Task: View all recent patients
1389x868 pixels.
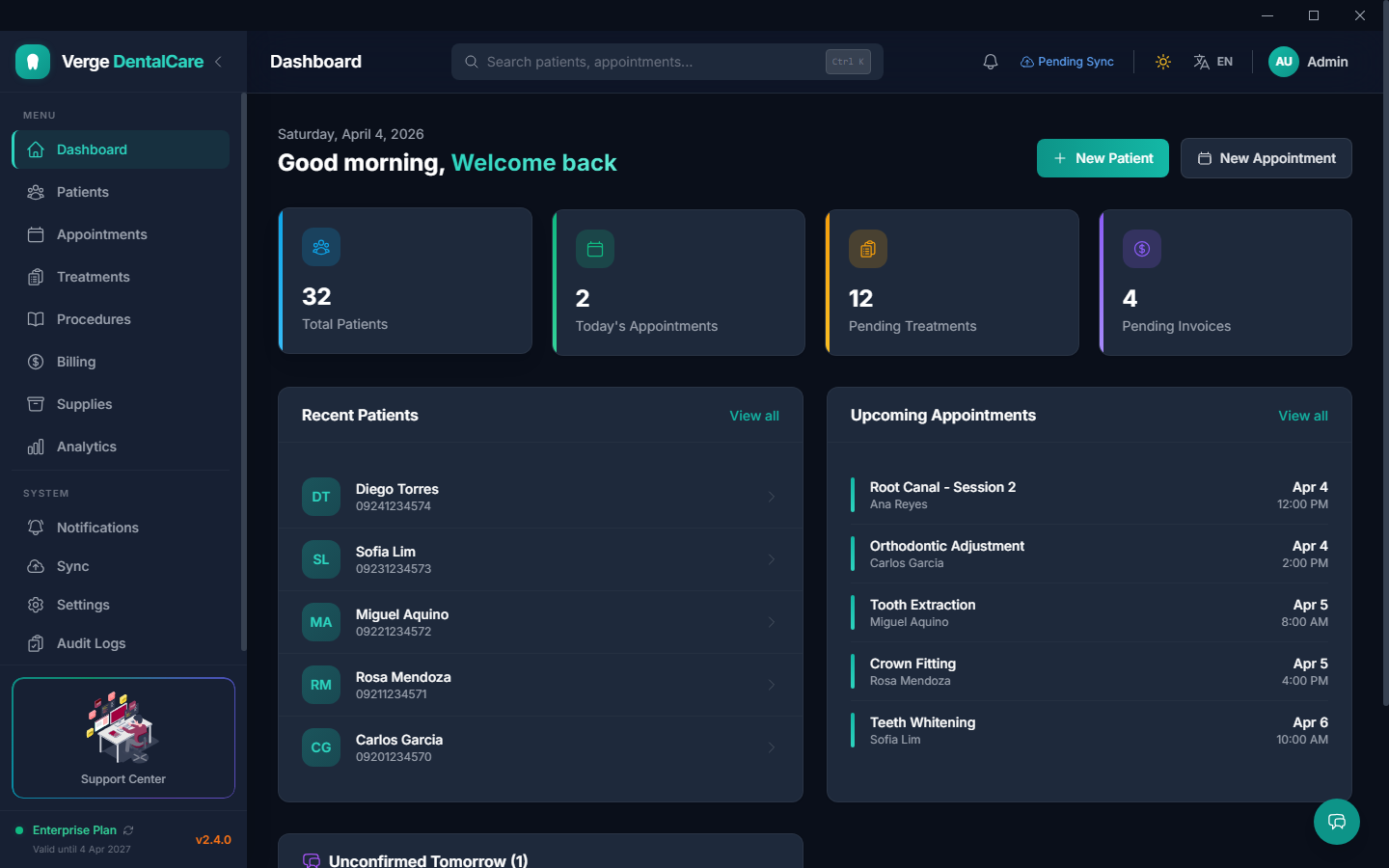Action: (x=754, y=416)
